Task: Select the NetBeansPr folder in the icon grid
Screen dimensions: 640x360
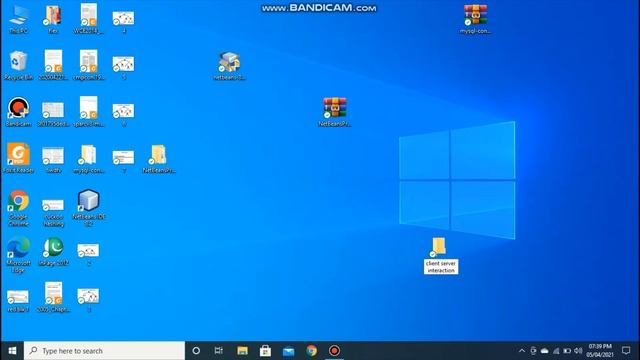Action: pyautogui.click(x=159, y=158)
